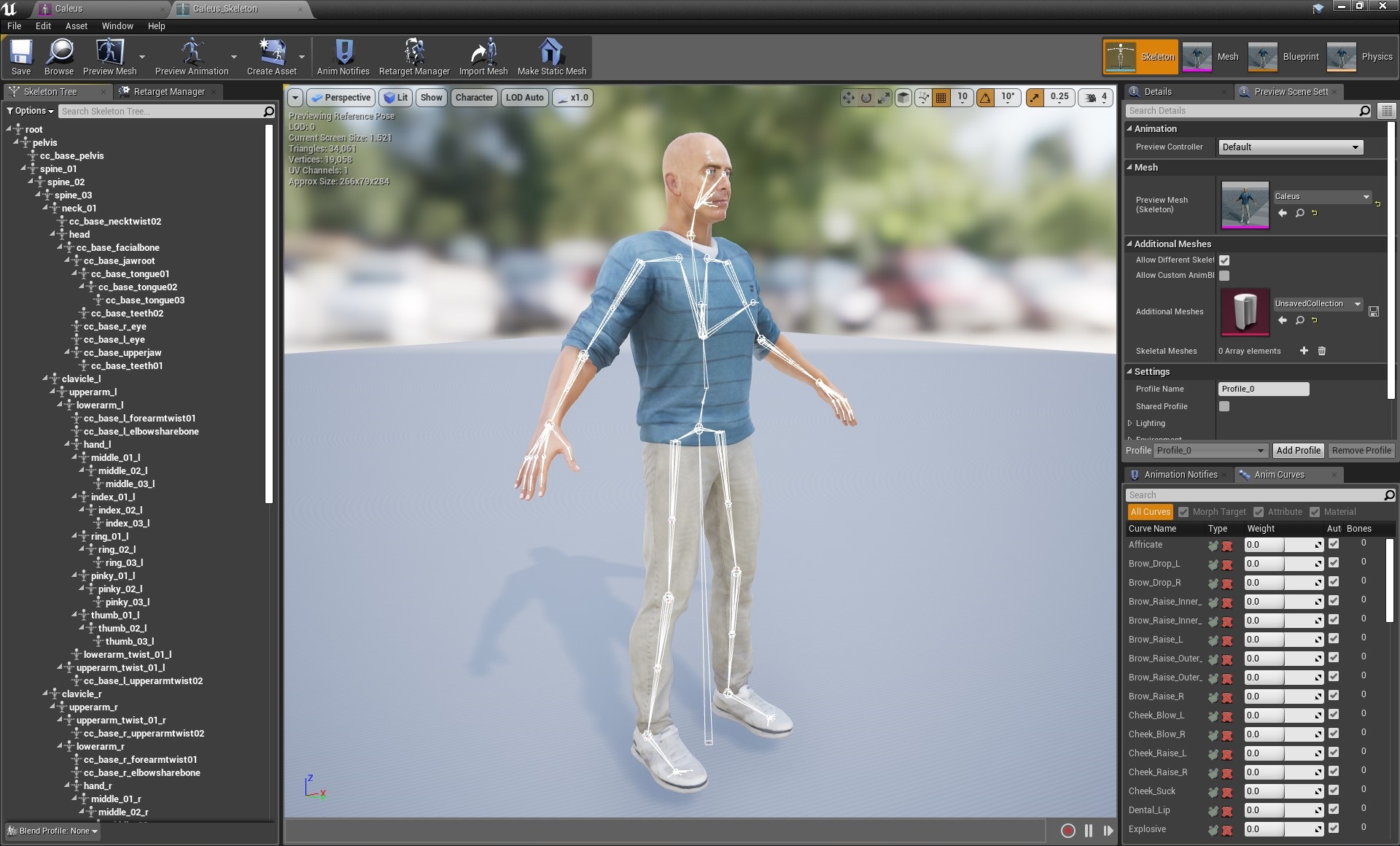Click the Search Skeleton Tree field

(x=160, y=111)
